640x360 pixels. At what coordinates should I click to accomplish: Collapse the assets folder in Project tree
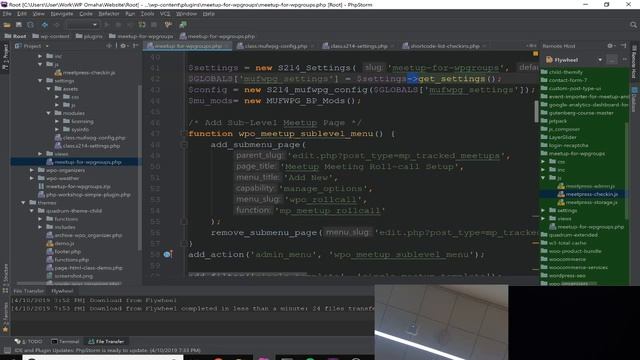pyautogui.click(x=49, y=89)
